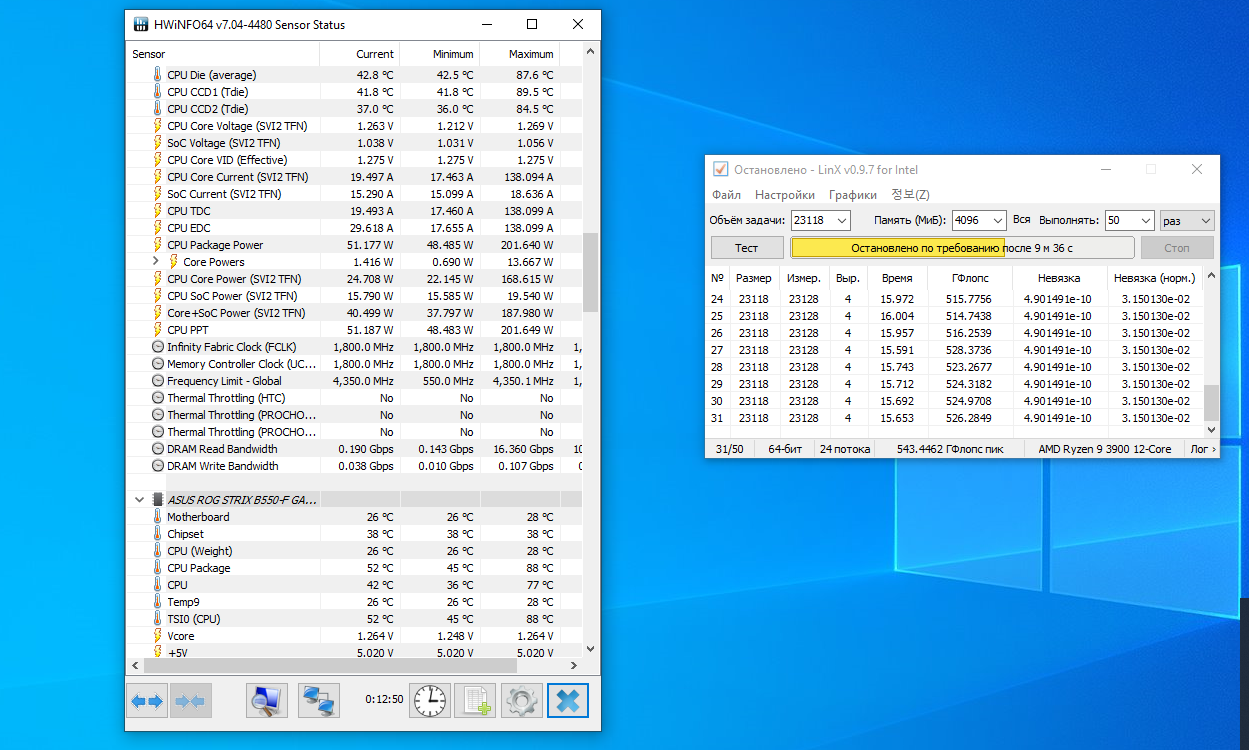Open the 정보(Z) menu in LinX

pos(910,195)
